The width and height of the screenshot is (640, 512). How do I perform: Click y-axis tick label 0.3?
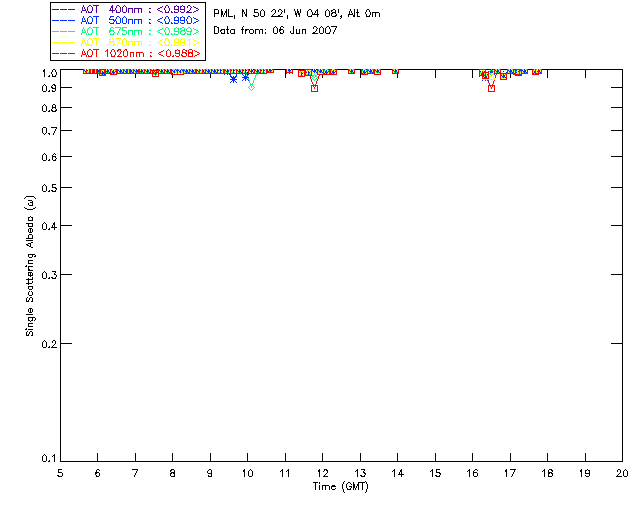click(x=49, y=275)
